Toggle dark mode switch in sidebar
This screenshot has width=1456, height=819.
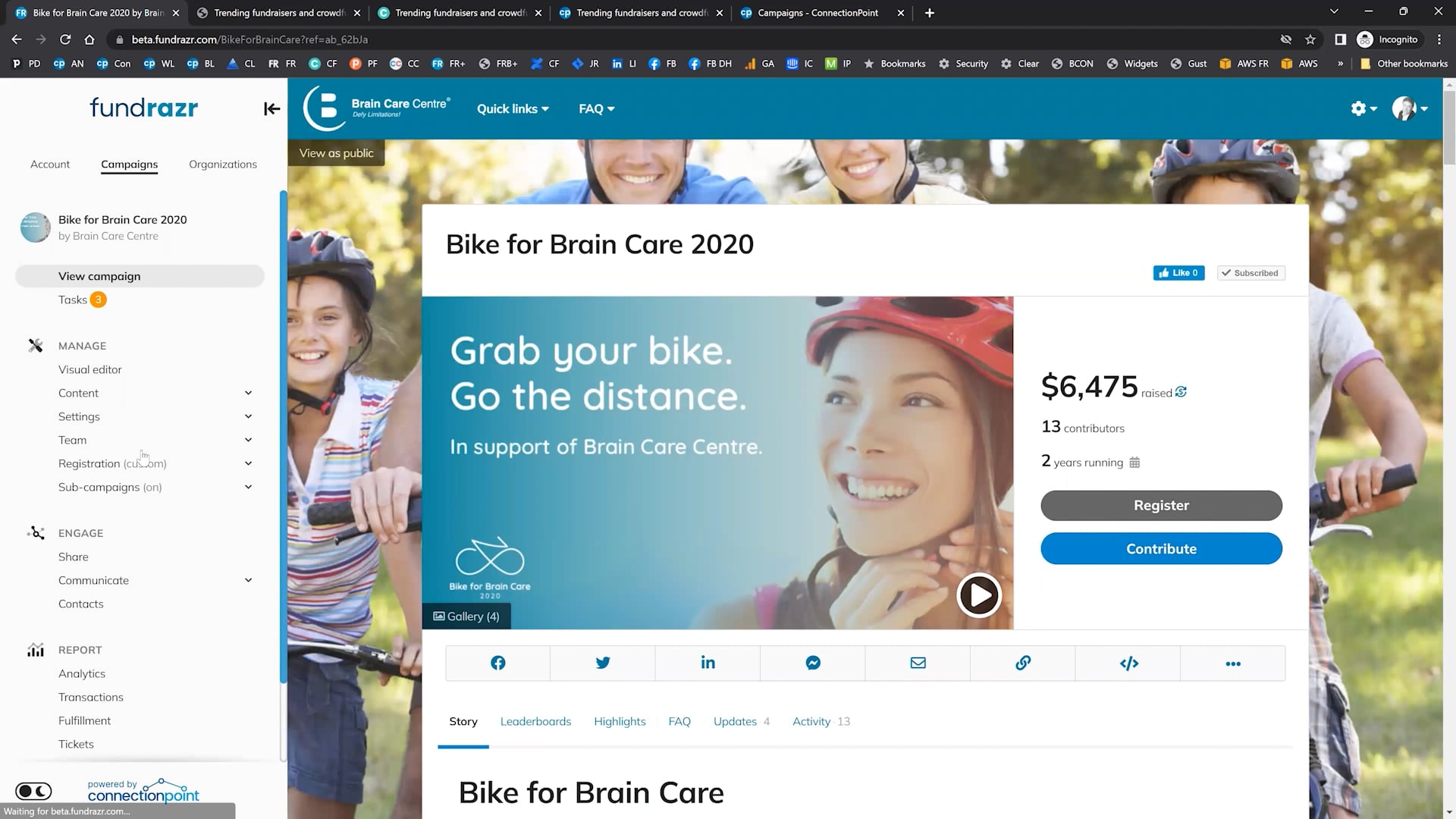(x=33, y=791)
